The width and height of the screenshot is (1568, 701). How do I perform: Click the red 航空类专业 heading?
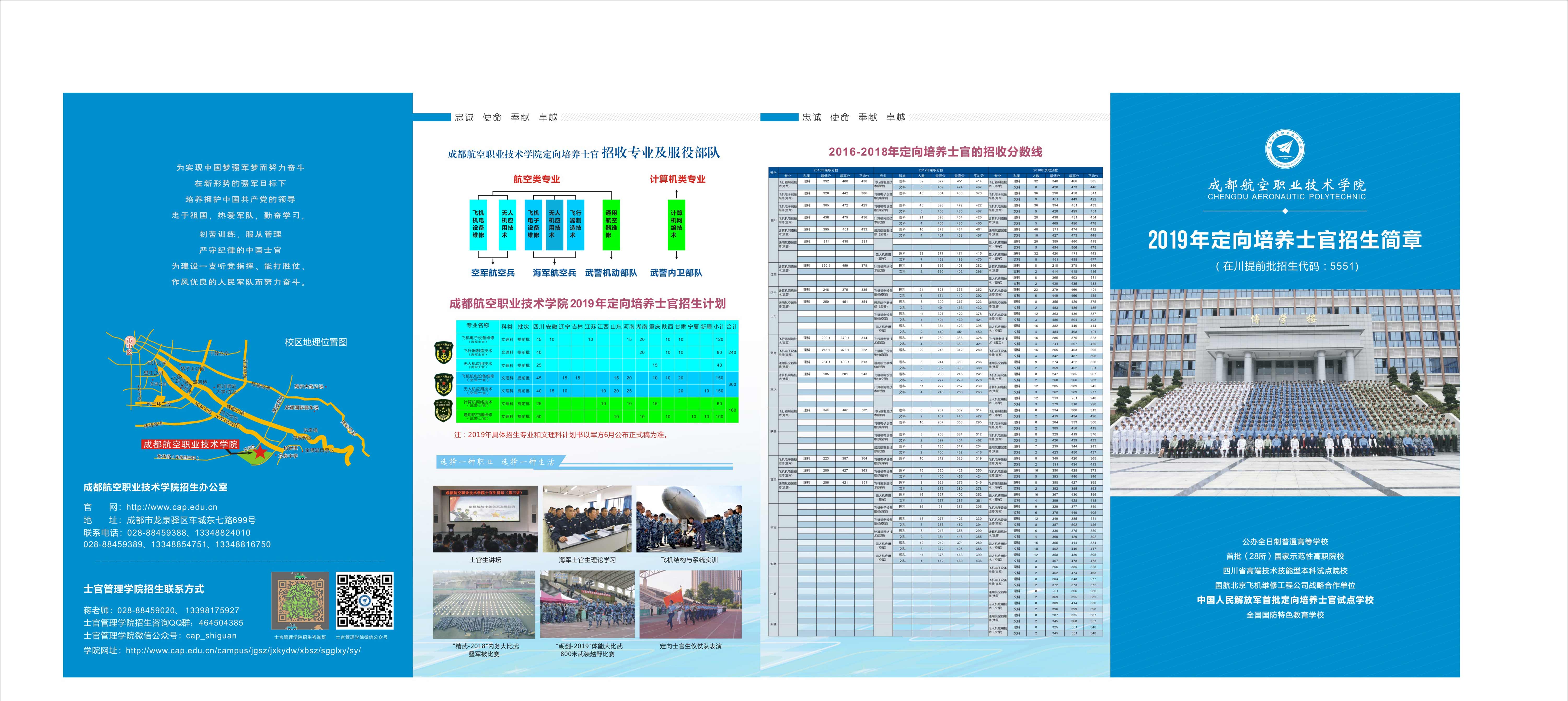(x=537, y=179)
